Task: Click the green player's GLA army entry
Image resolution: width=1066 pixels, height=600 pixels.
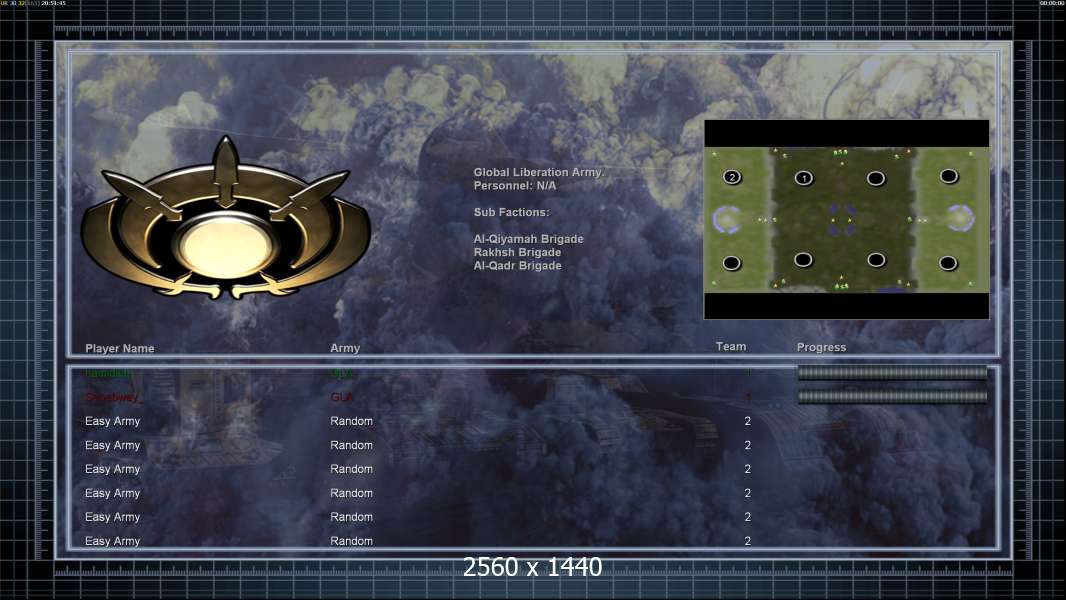Action: 342,374
